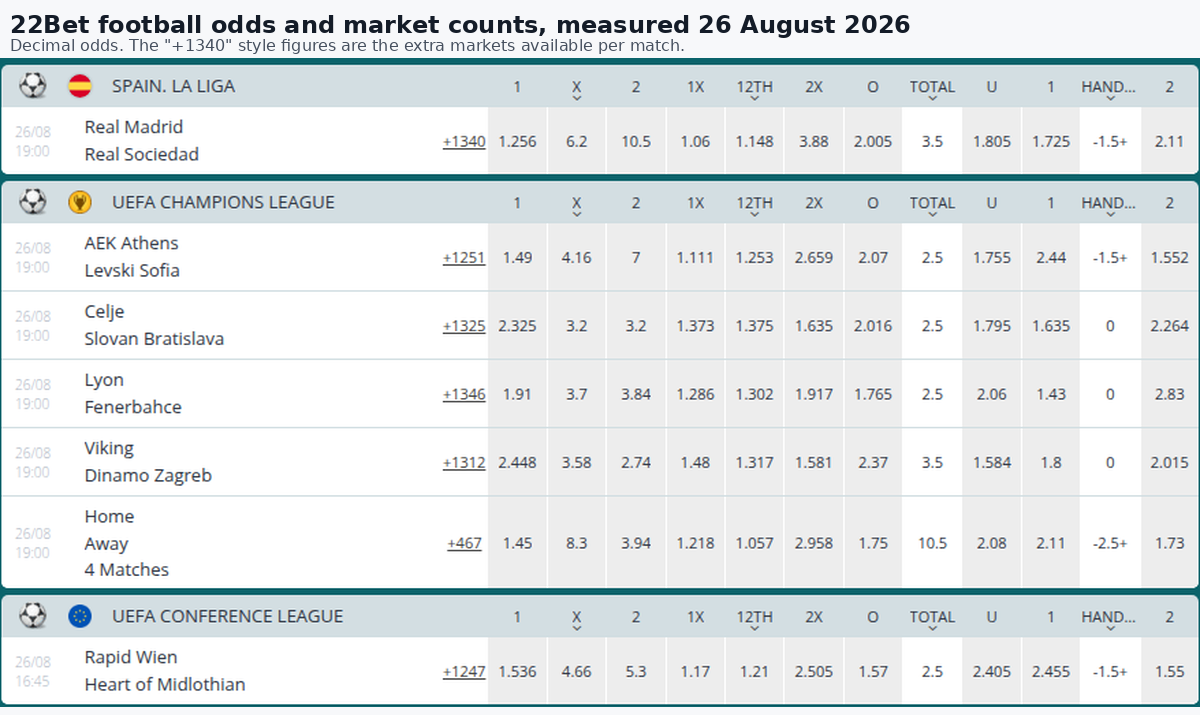The image size is (1200, 715).
Task: Open +1247 extra markets for Rapid Wien
Action: pyautogui.click(x=464, y=672)
